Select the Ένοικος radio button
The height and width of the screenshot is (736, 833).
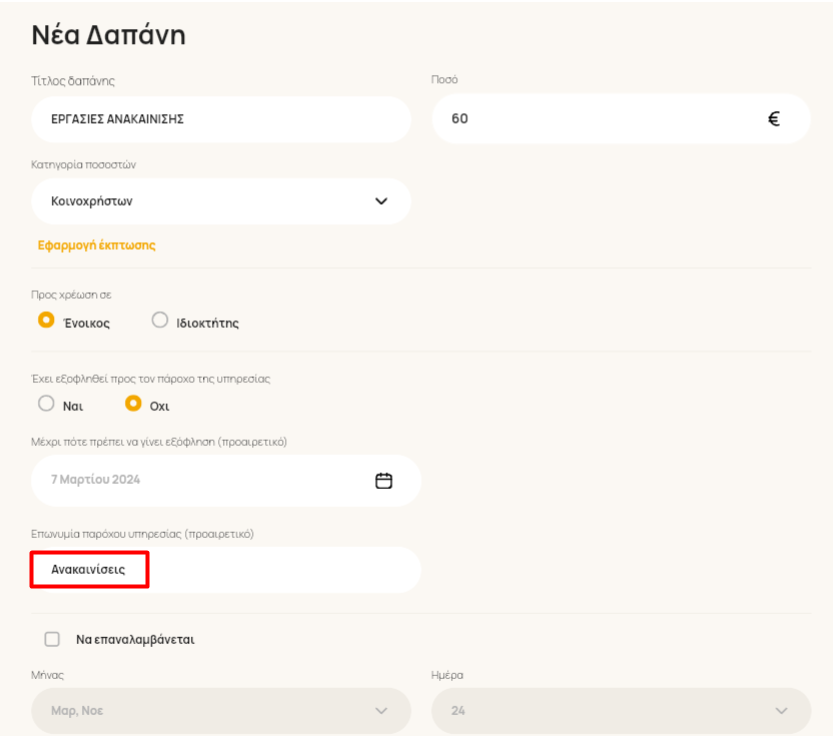pos(46,320)
